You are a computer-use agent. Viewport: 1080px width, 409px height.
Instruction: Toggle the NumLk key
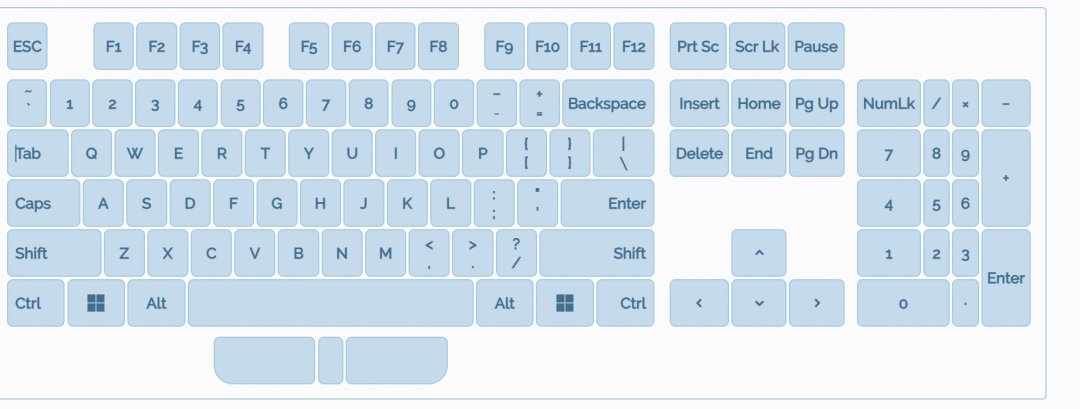[888, 103]
